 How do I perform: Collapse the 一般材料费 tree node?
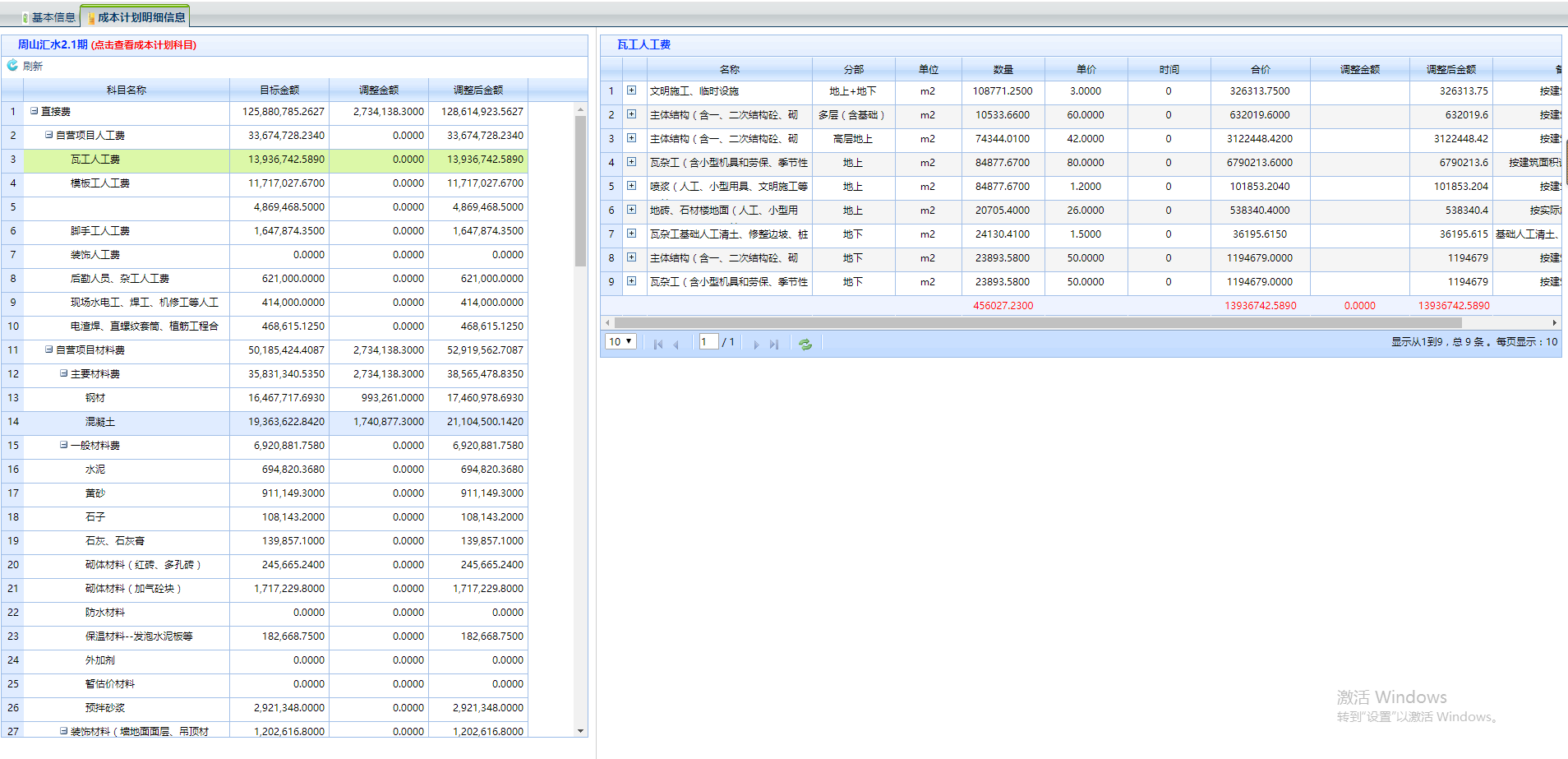tap(63, 445)
